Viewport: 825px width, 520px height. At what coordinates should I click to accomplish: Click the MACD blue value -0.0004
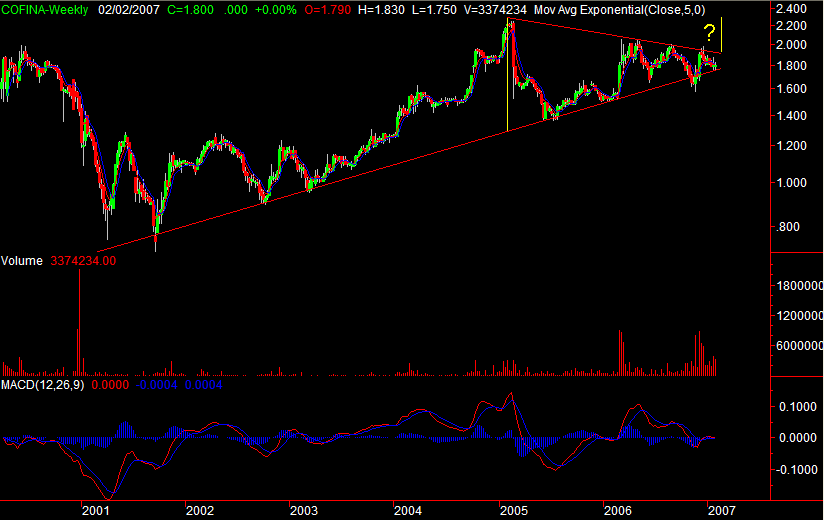[156, 385]
